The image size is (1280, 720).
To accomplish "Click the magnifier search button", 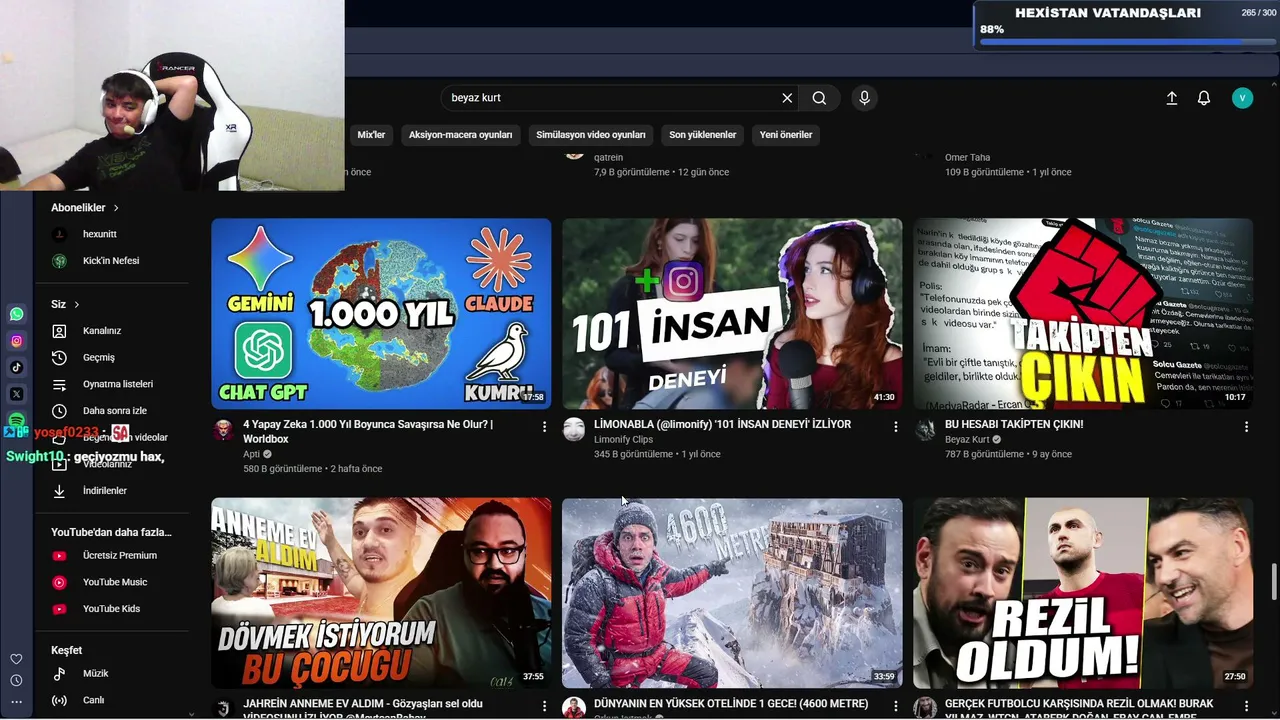I will [819, 98].
